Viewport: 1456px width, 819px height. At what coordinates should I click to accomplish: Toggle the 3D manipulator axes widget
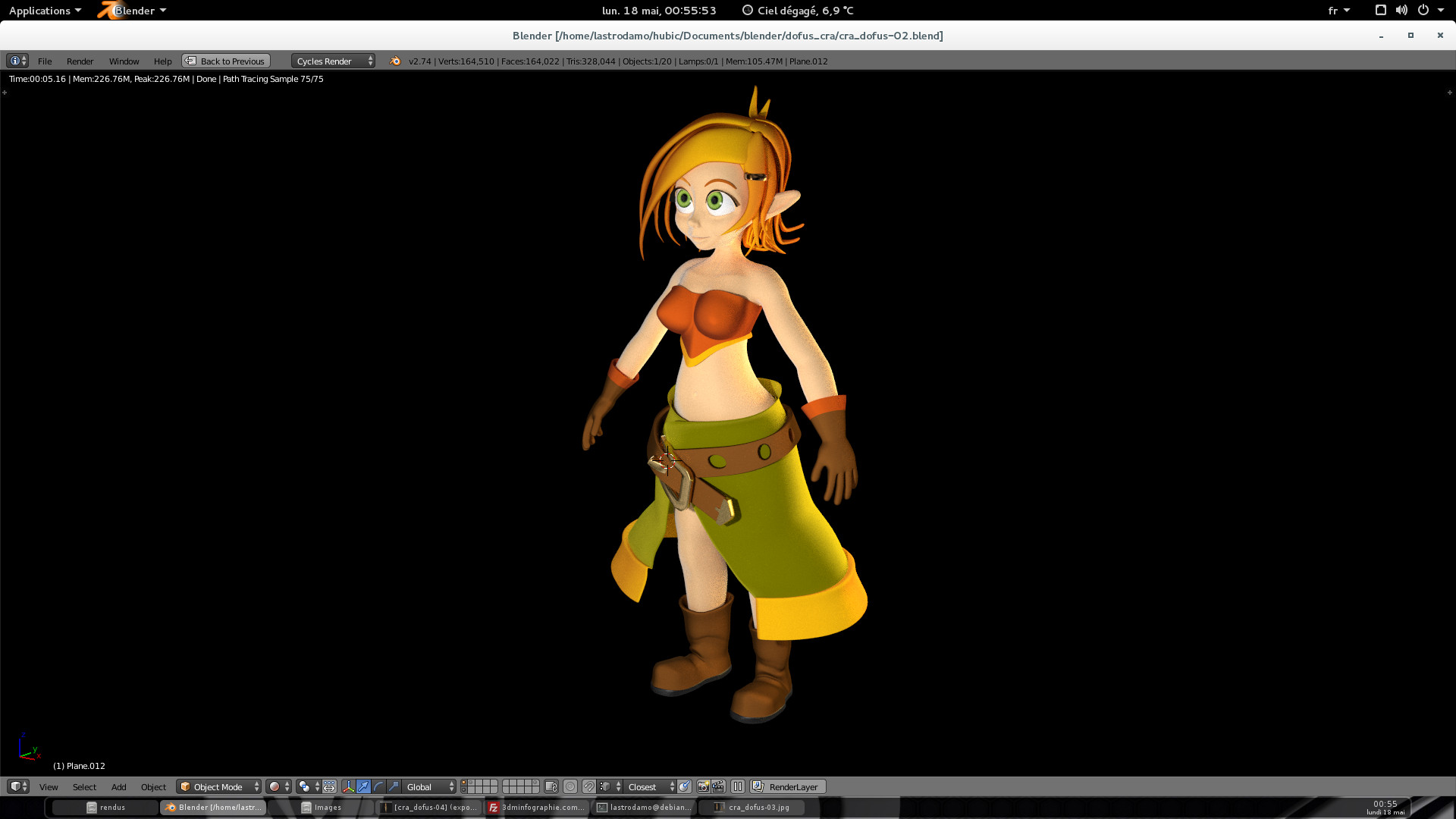click(348, 786)
